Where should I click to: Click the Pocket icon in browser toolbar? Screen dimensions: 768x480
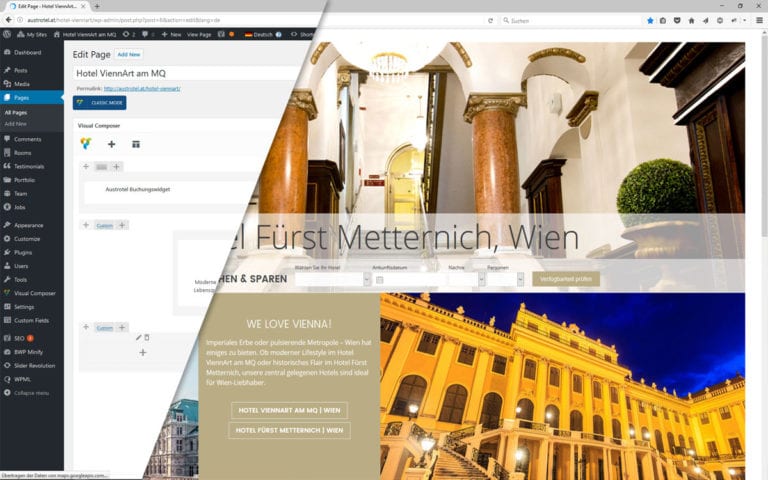677,21
